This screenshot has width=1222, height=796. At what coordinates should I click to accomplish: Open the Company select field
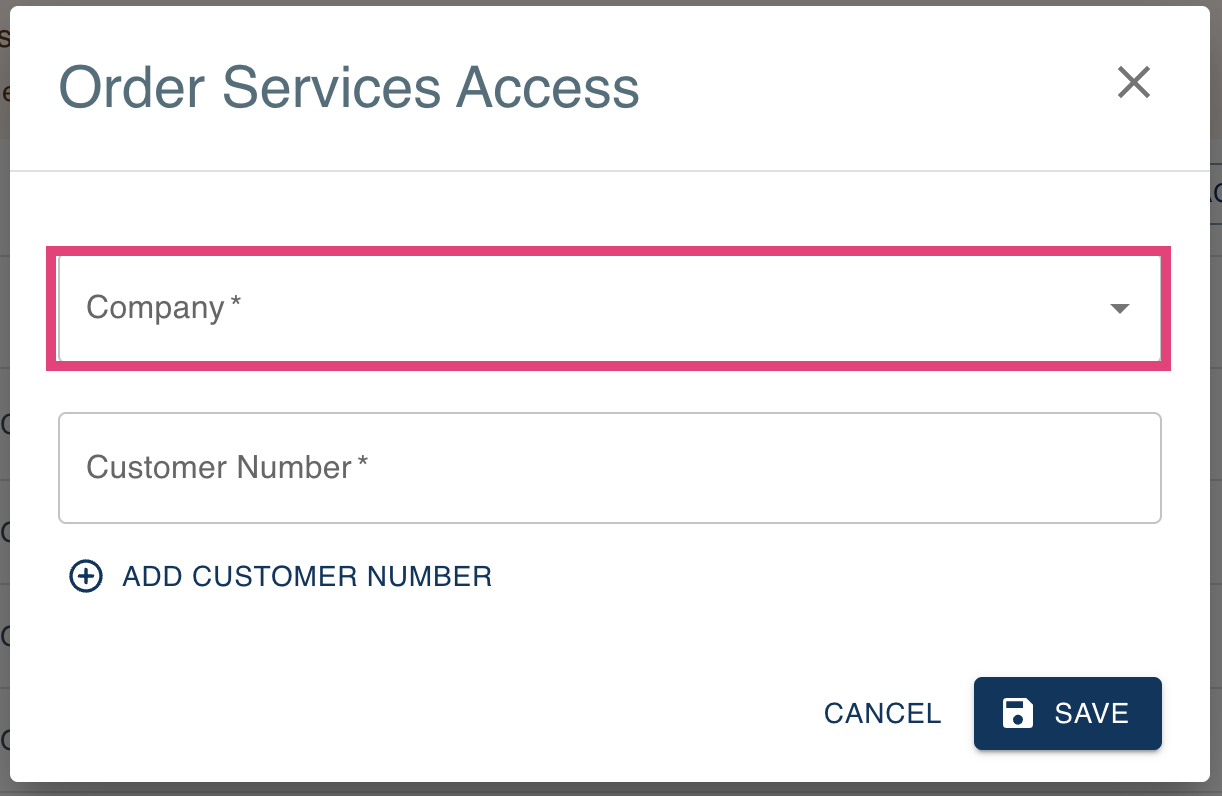[610, 308]
